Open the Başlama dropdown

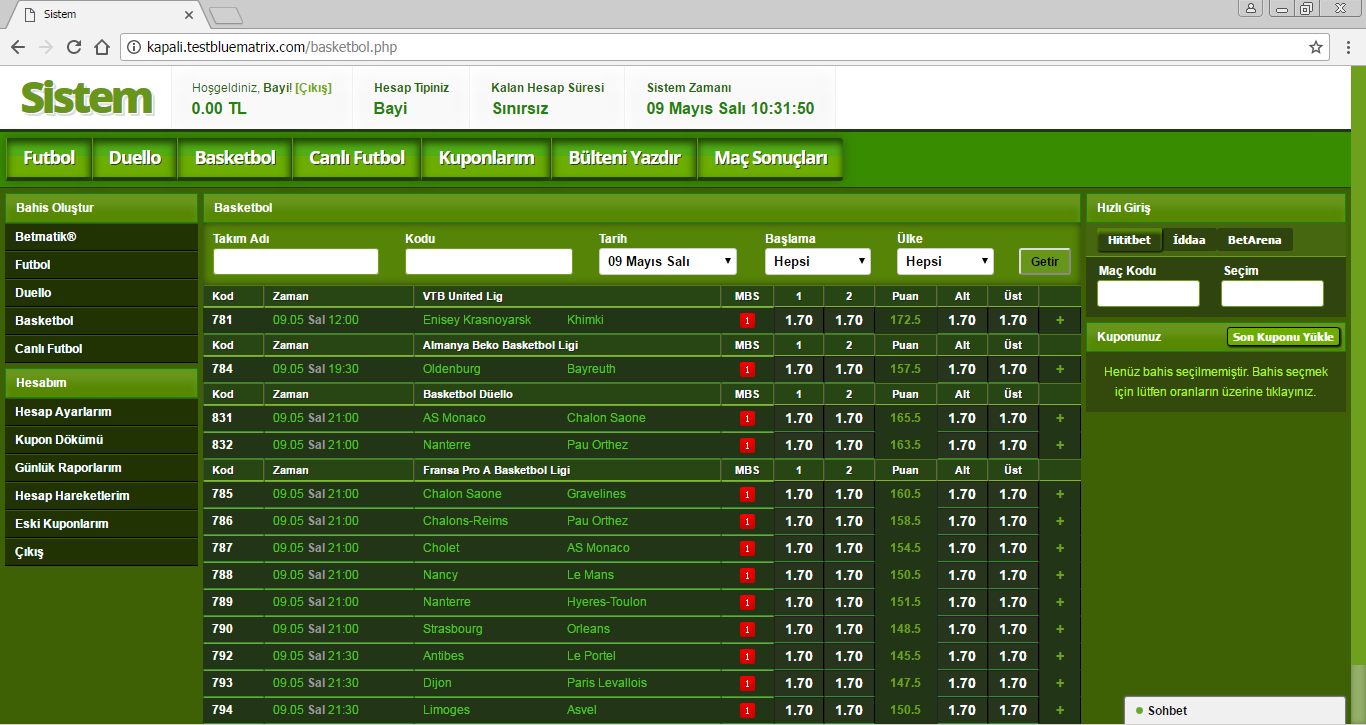click(818, 261)
